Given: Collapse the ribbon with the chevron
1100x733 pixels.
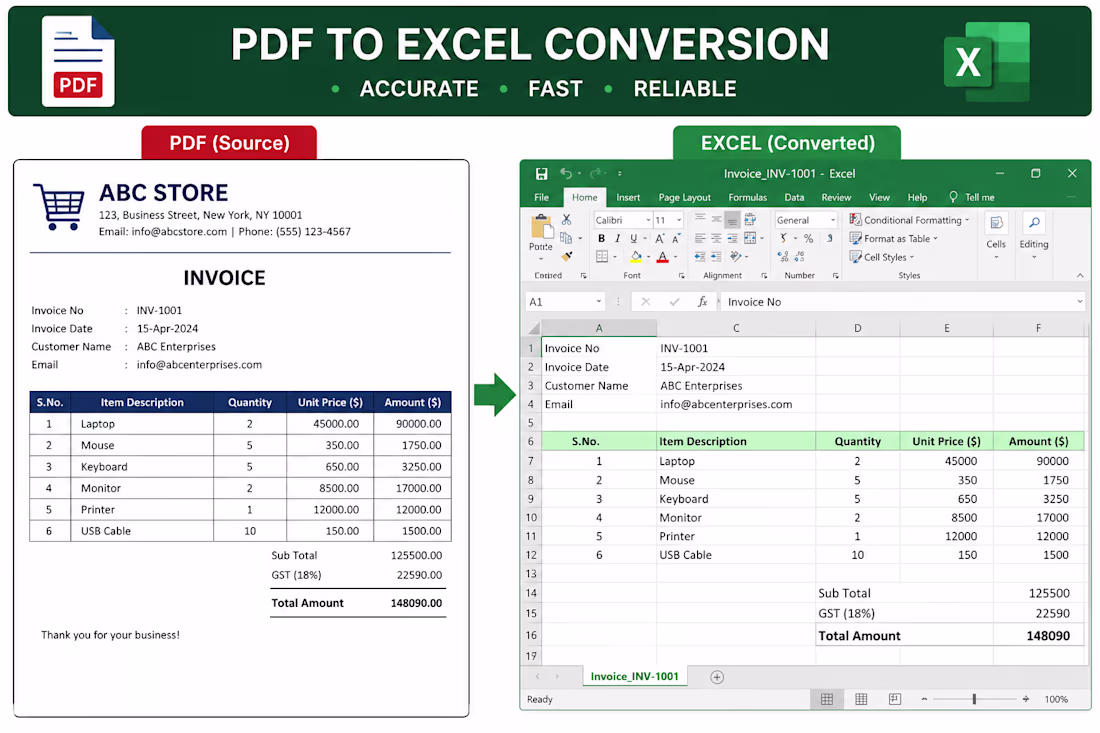Looking at the screenshot, I should coord(1080,276).
